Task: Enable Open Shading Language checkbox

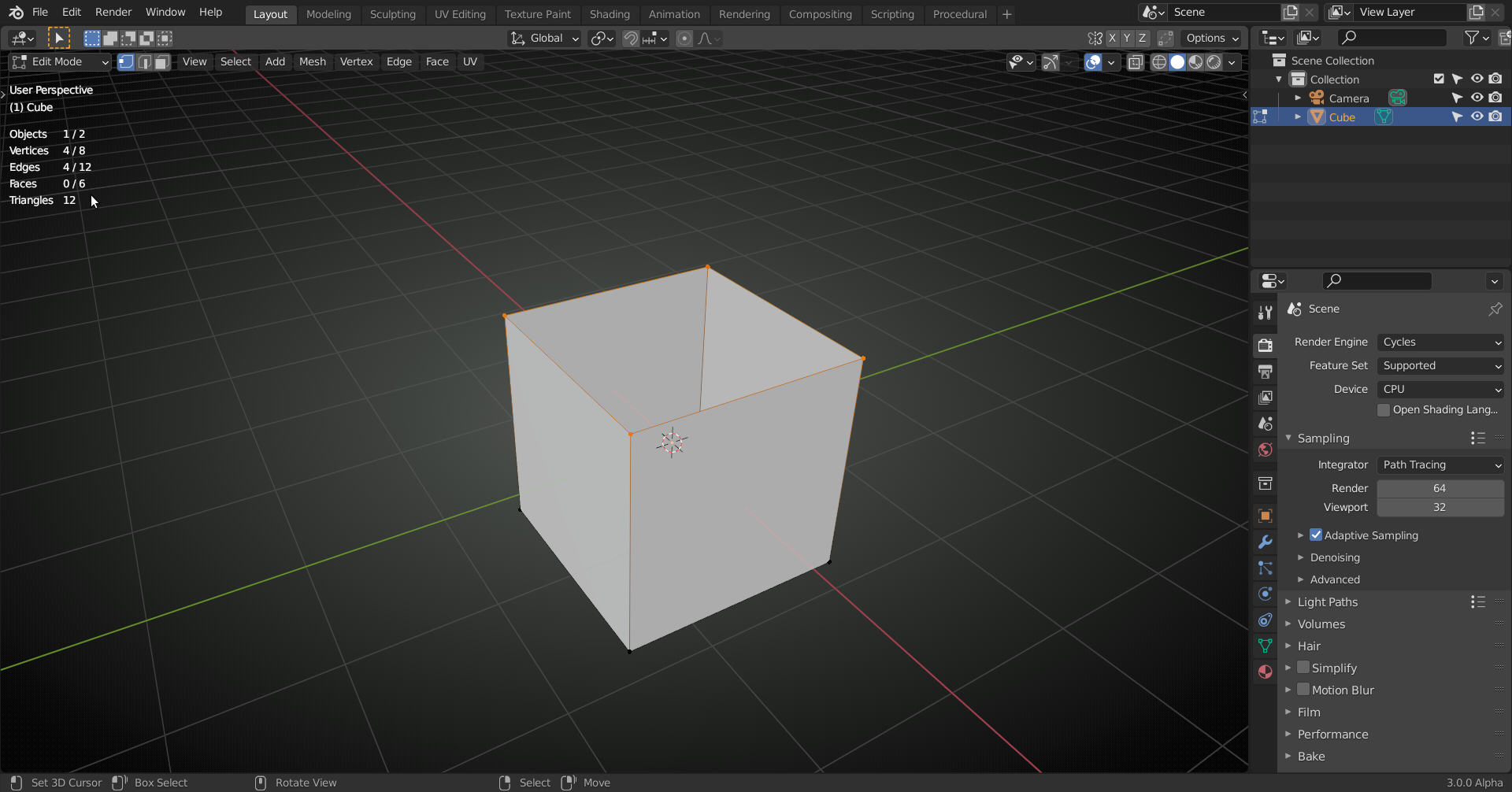Action: pyautogui.click(x=1384, y=409)
